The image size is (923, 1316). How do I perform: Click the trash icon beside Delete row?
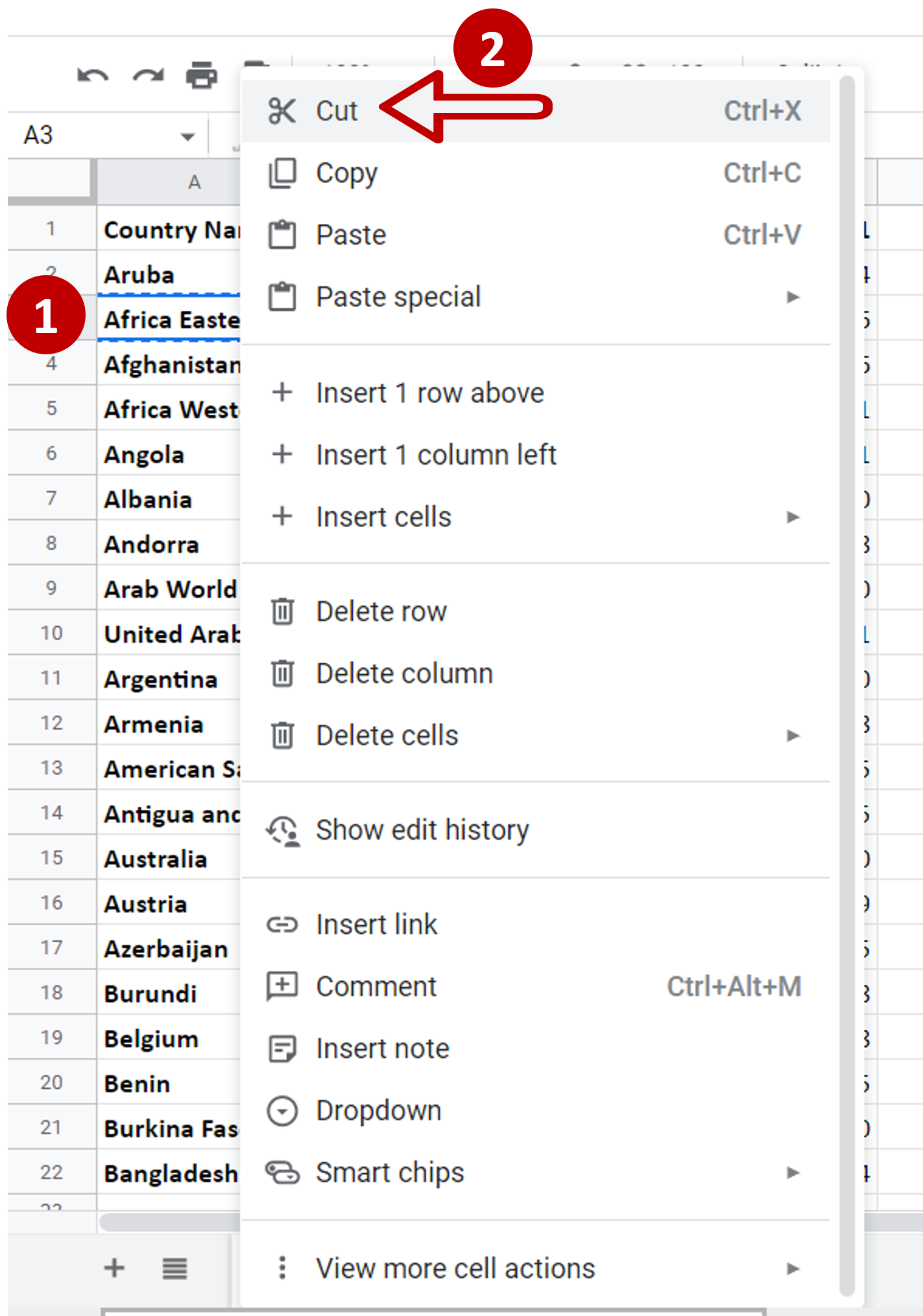click(282, 611)
